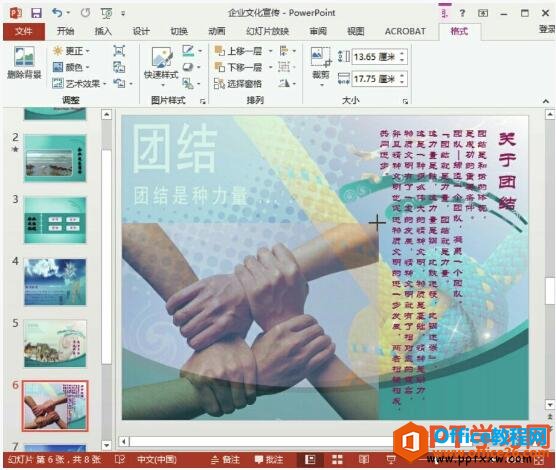Click the width field showing 17.75 厘米
556x470 pixels.
click(x=375, y=79)
